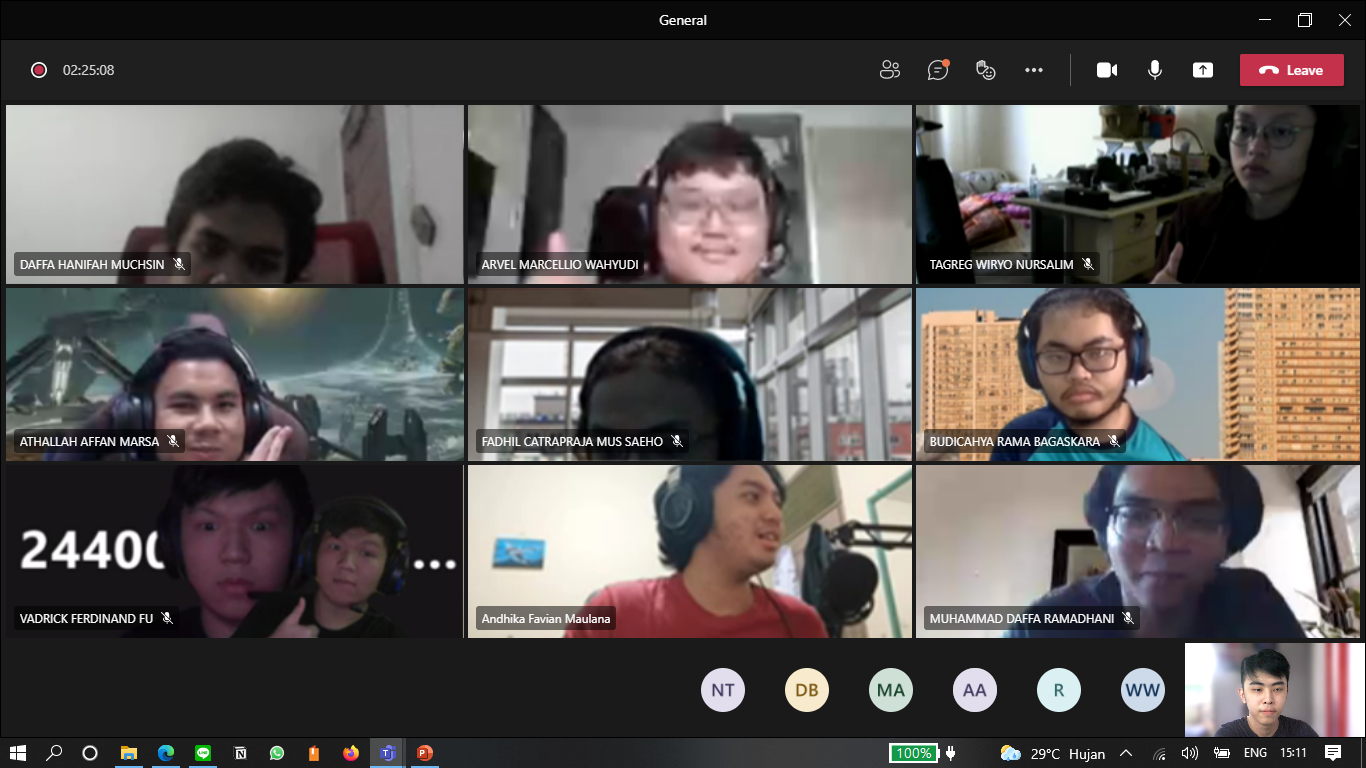Select Andhika Favian Maulana's video tile
1366x768 pixels.
[x=689, y=550]
